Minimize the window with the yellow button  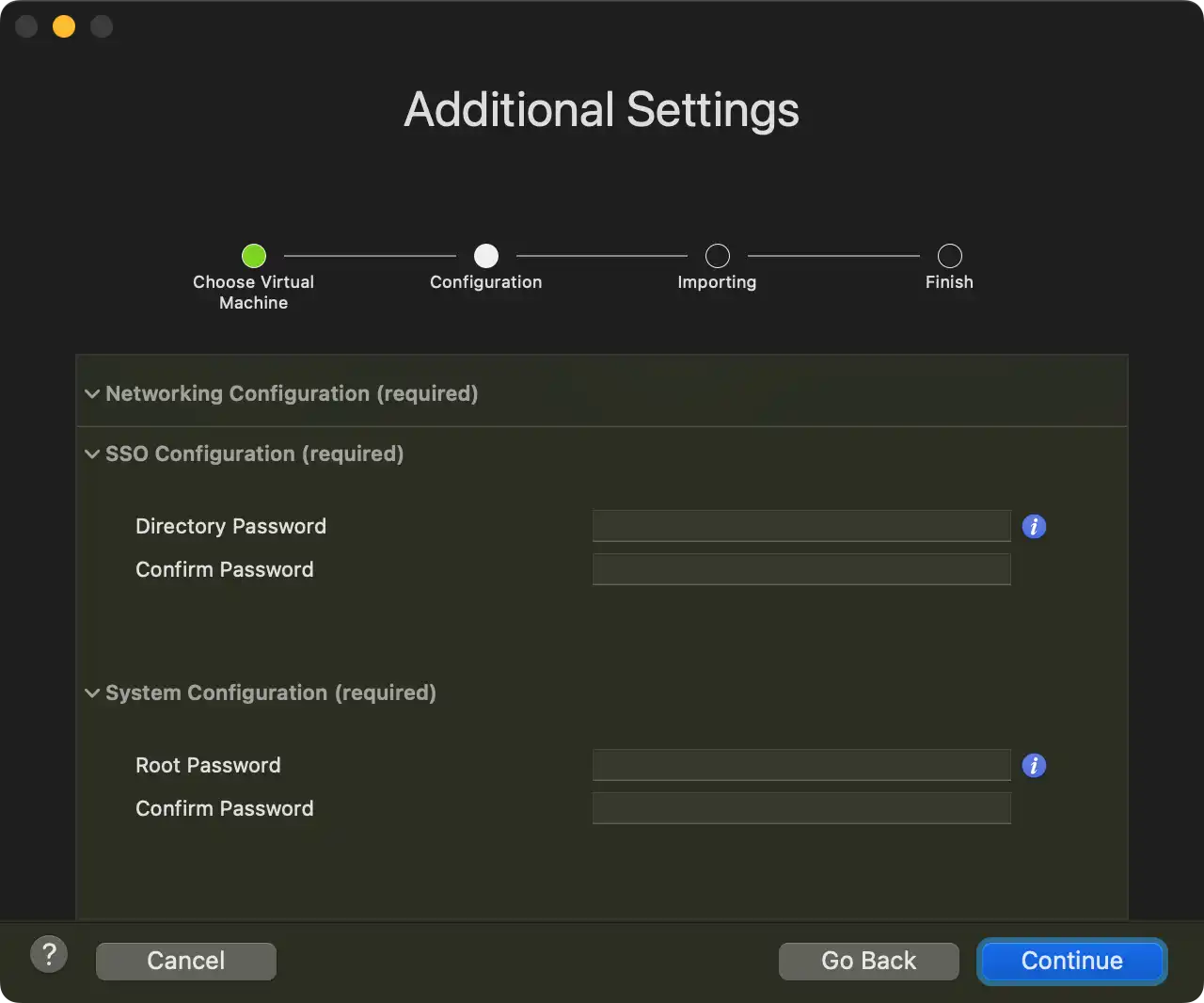(64, 26)
